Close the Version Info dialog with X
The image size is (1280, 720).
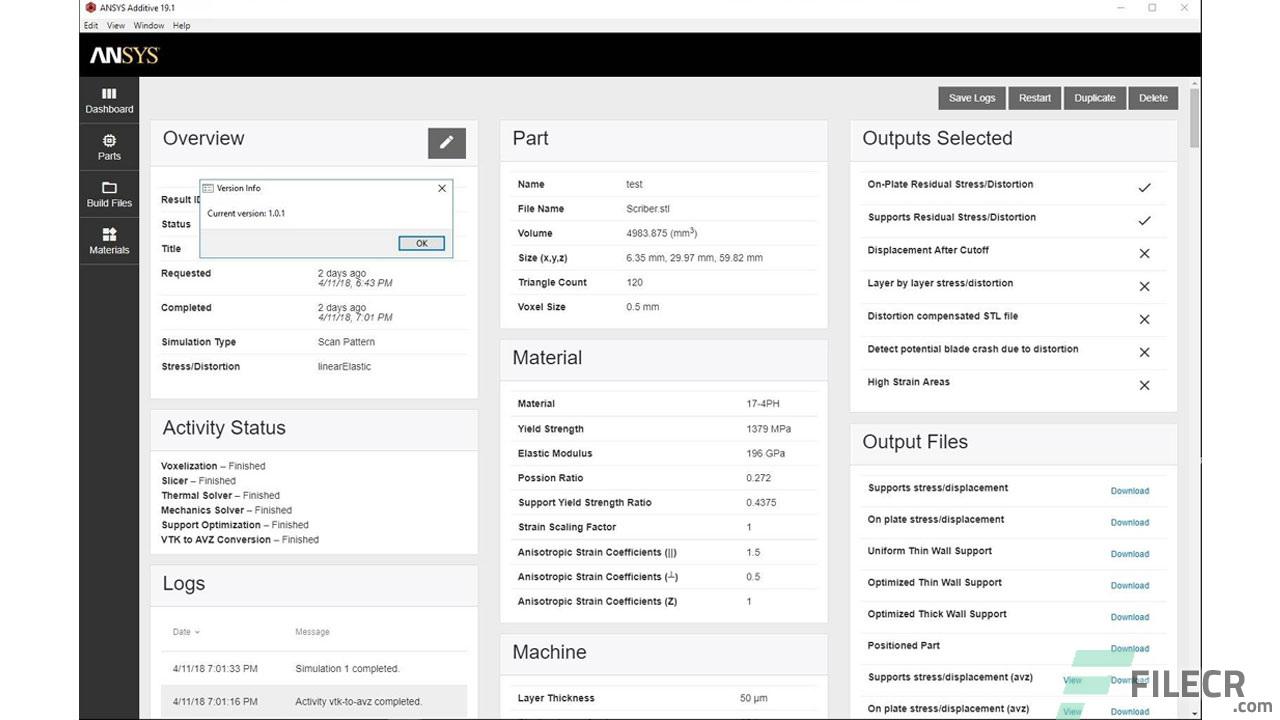click(442, 188)
